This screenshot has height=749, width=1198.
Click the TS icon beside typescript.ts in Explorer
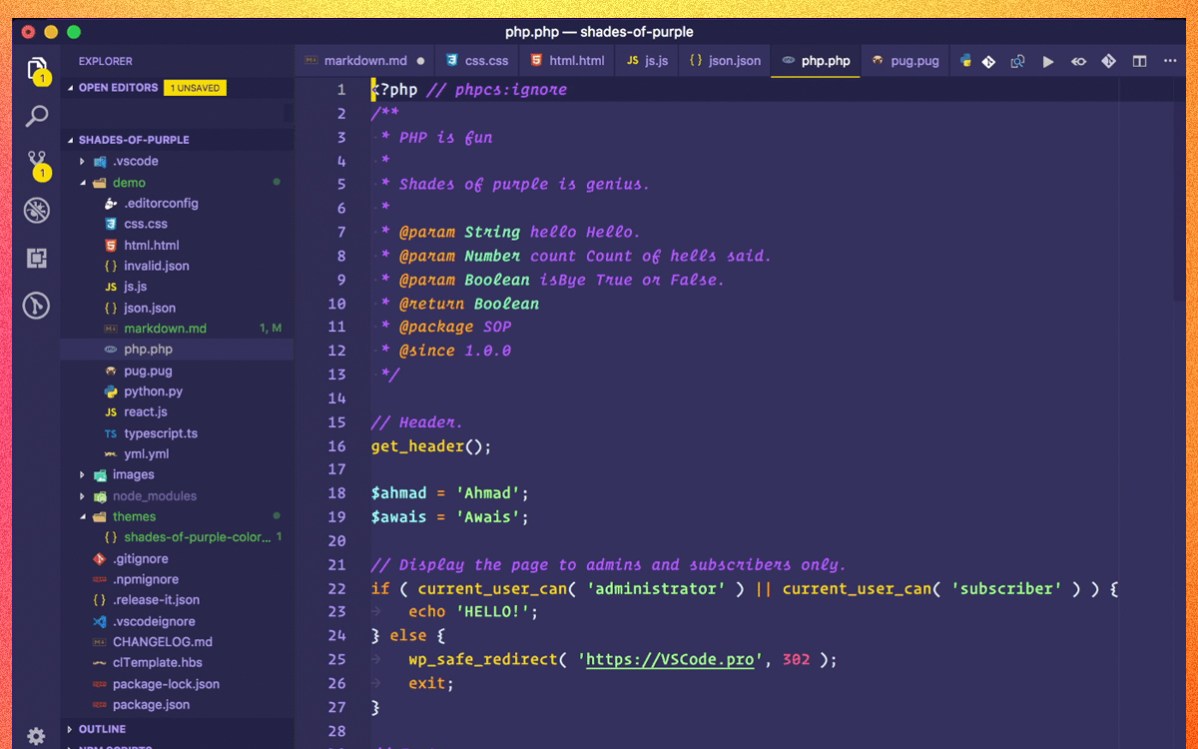tap(111, 433)
